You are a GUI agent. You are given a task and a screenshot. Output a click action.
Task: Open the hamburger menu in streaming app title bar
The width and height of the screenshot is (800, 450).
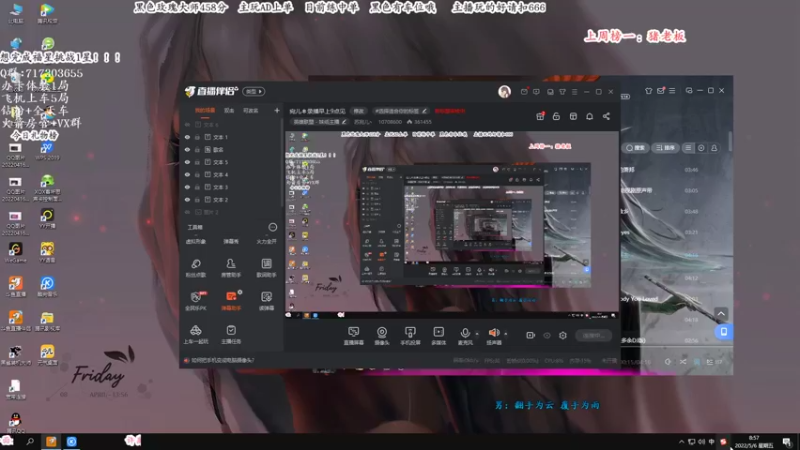[574, 92]
